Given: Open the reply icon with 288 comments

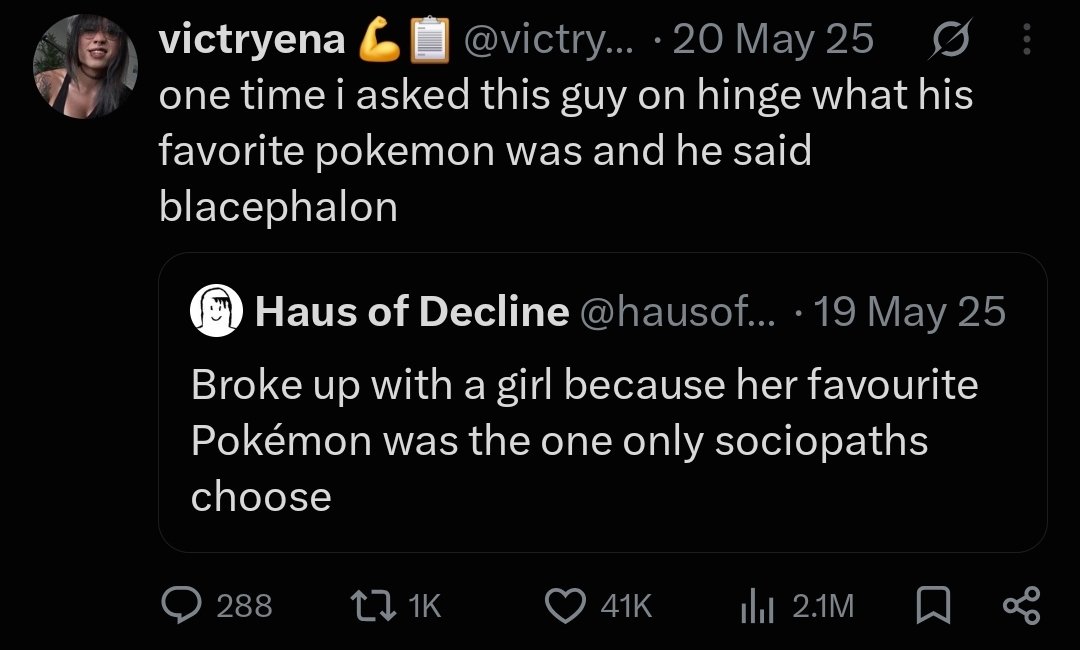Looking at the screenshot, I should 181,605.
